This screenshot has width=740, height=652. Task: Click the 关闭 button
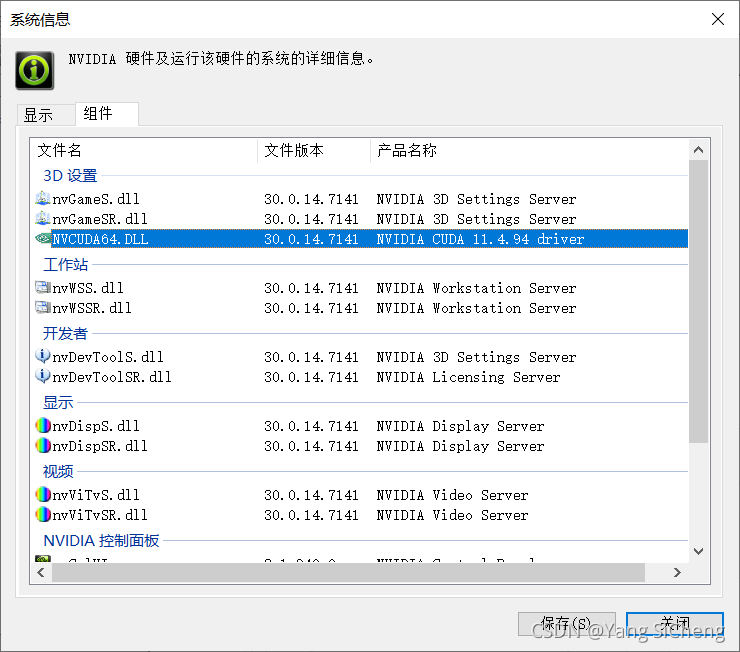tap(675, 624)
